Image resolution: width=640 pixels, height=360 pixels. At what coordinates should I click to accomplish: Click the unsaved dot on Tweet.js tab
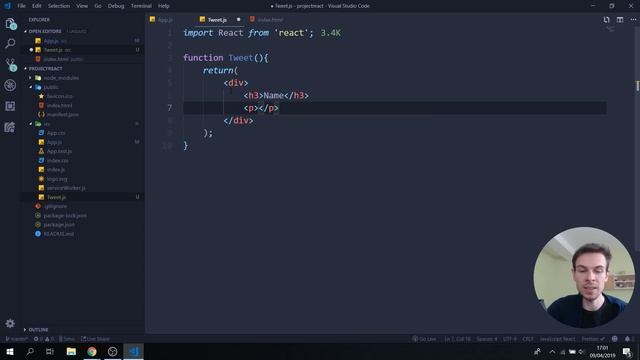(238, 20)
